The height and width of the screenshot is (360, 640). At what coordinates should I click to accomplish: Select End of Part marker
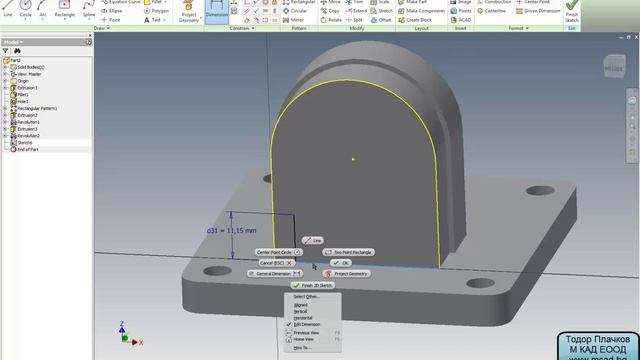(24, 149)
